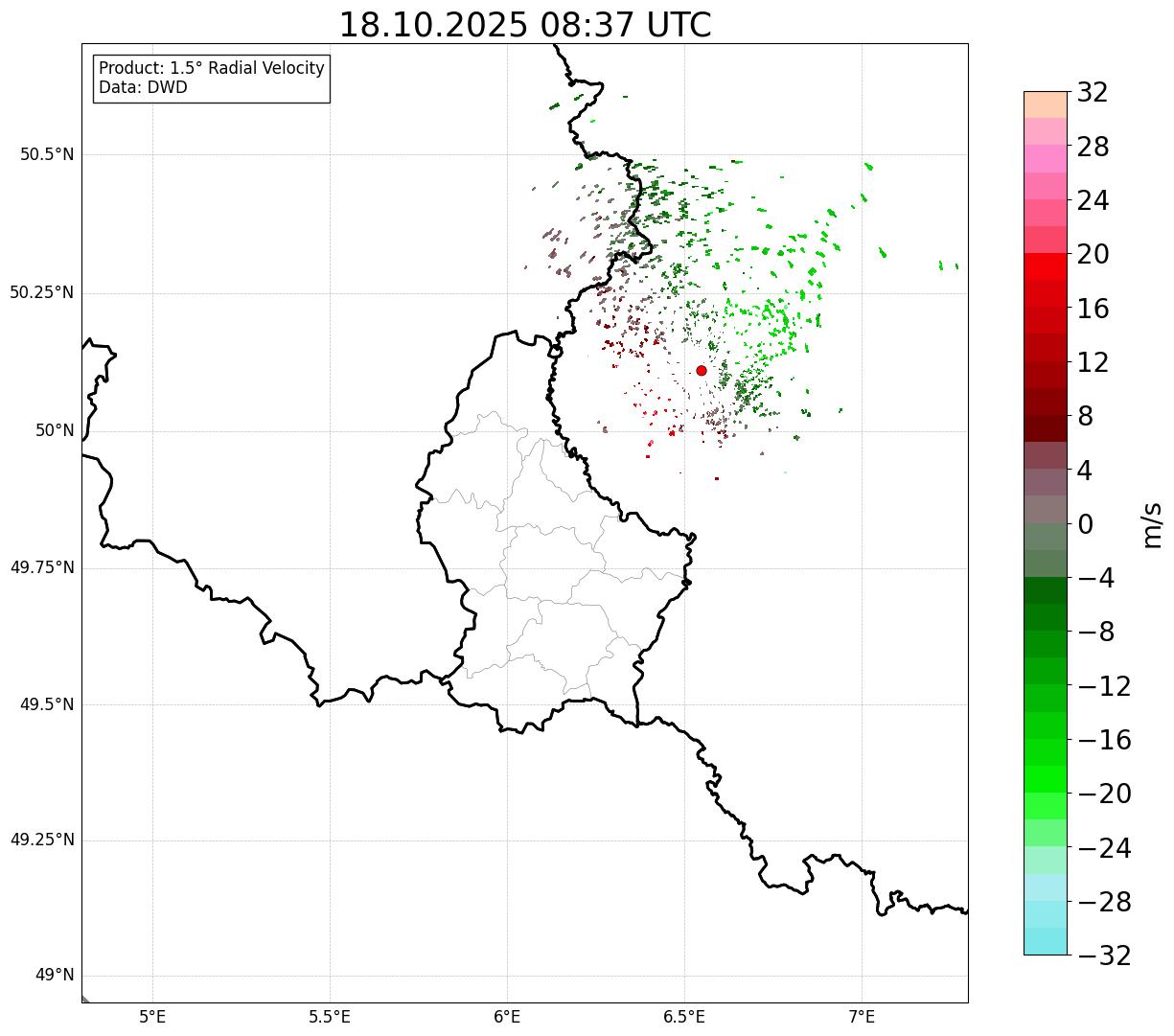Click the latitude label "50.25°N"
1174x1036 pixels.
pos(42,292)
